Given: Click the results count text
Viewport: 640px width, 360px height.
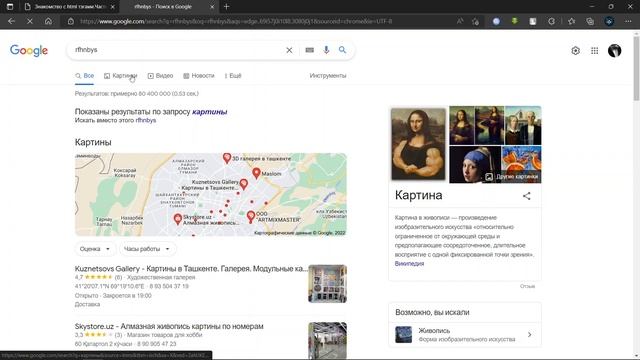Looking at the screenshot, I should tap(137, 94).
